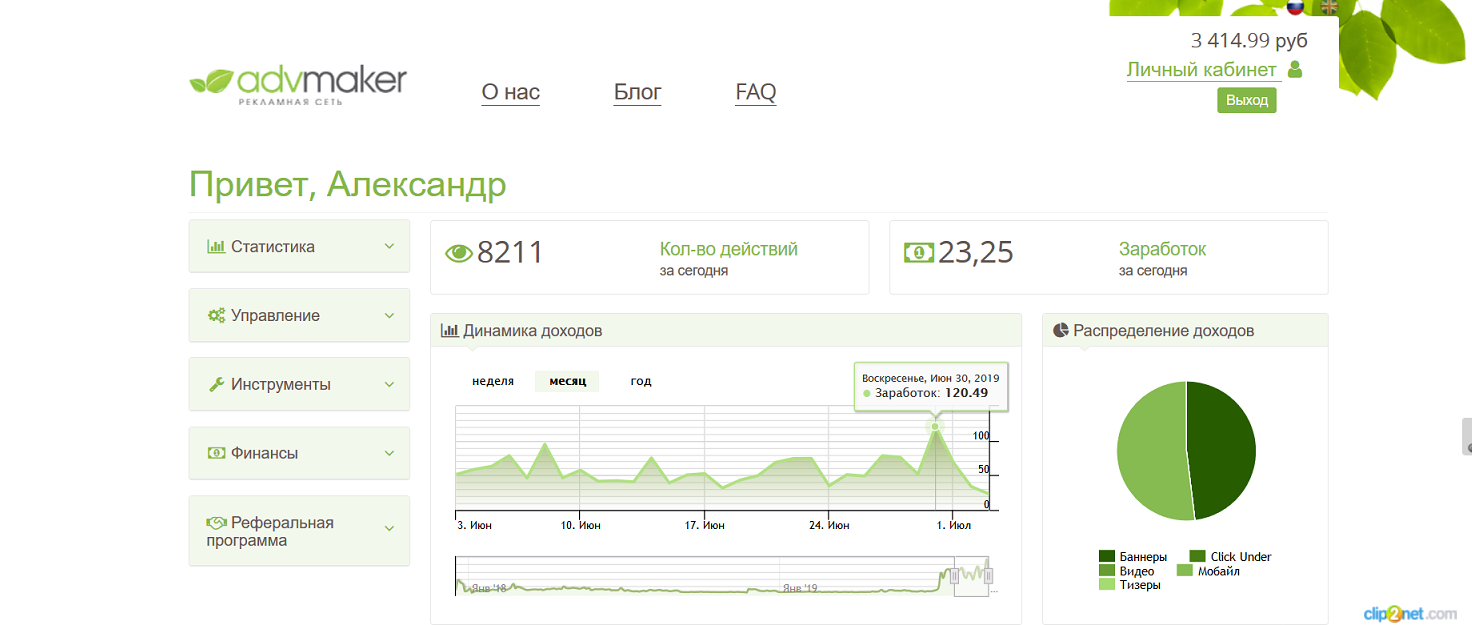This screenshot has height=625, width=1472.
Task: Open the Инструменты menu section
Action: point(299,384)
